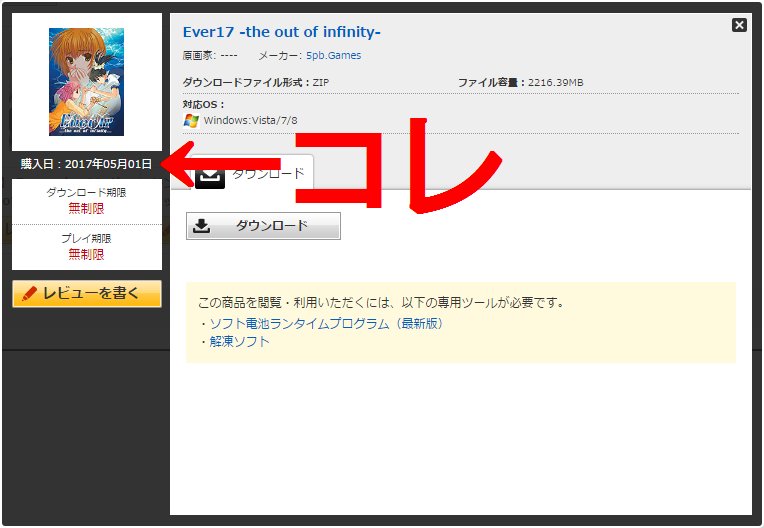Click the プレイ期限 label
The height and width of the screenshot is (528, 764).
pyautogui.click(x=86, y=238)
